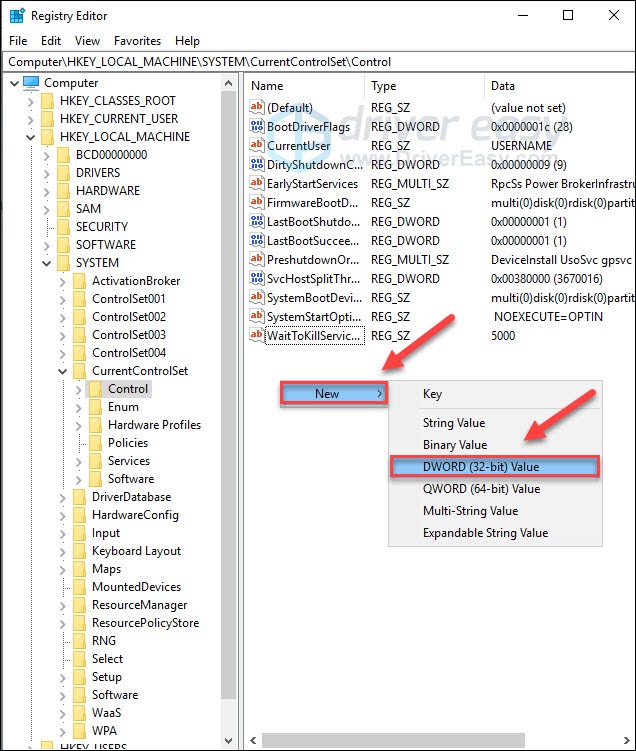
Task: Click the registry path address bar
Action: click(x=318, y=62)
